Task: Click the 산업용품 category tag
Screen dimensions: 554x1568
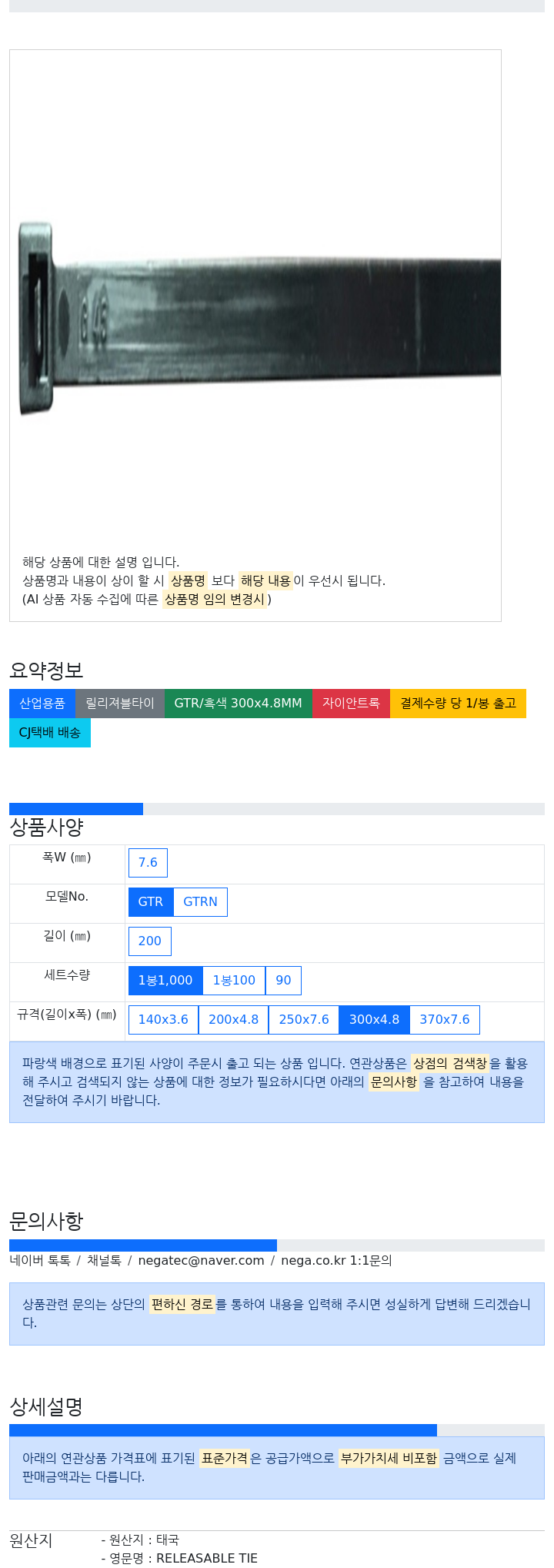Action: tap(42, 704)
